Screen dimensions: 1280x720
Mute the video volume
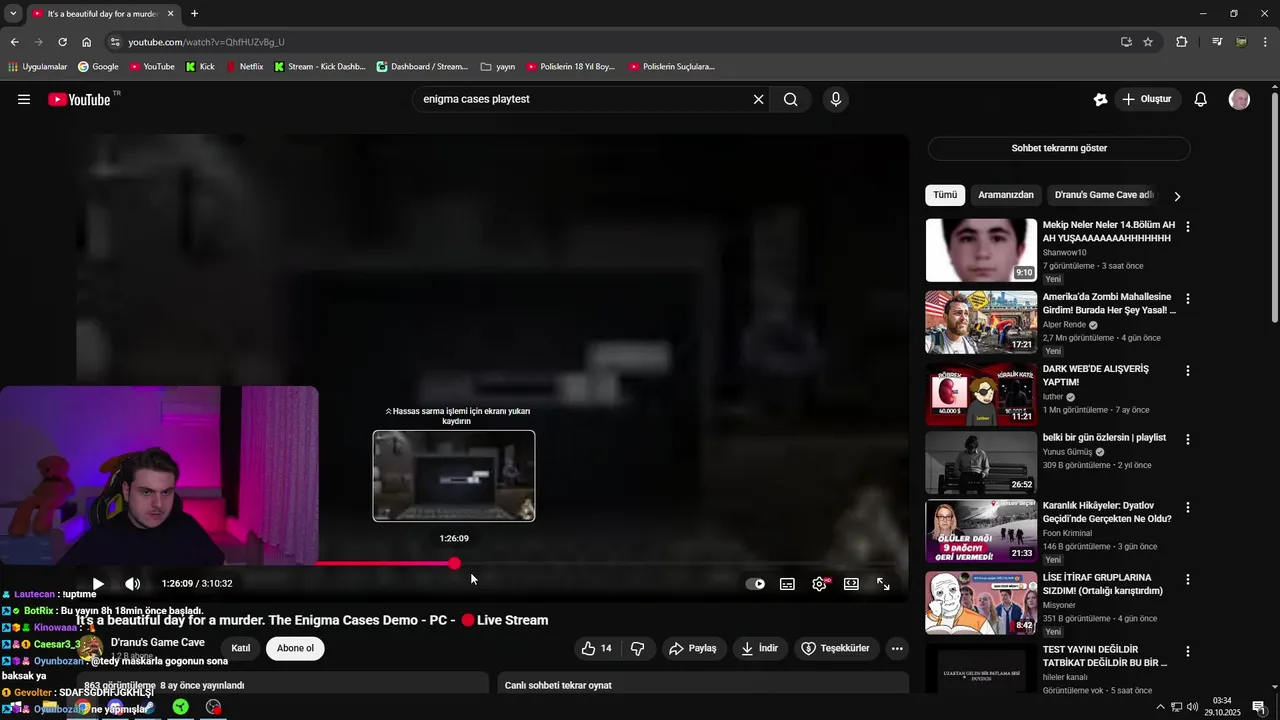(x=132, y=584)
